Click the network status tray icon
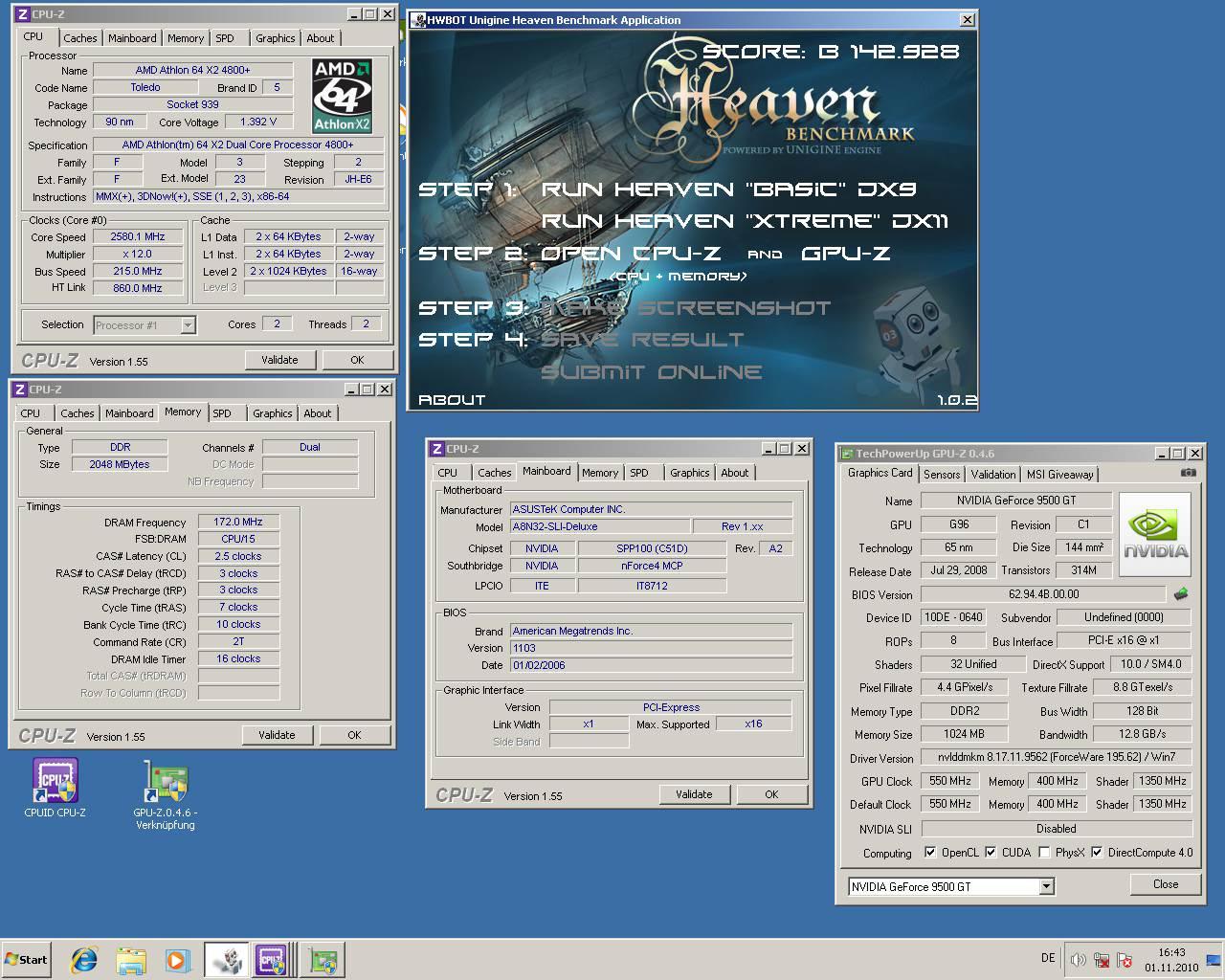Image resolution: width=1225 pixels, height=980 pixels. coord(1102,960)
